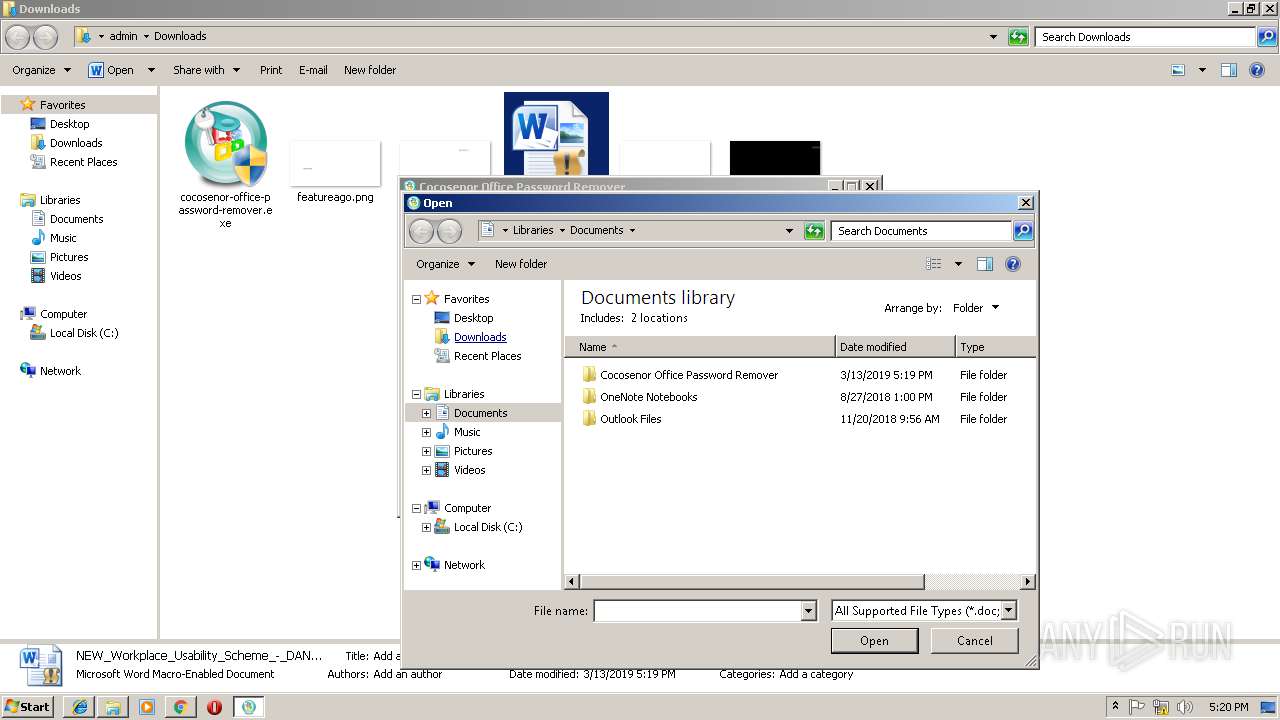Expand Network node in Open dialog tree
1280x720 pixels.
(x=416, y=565)
